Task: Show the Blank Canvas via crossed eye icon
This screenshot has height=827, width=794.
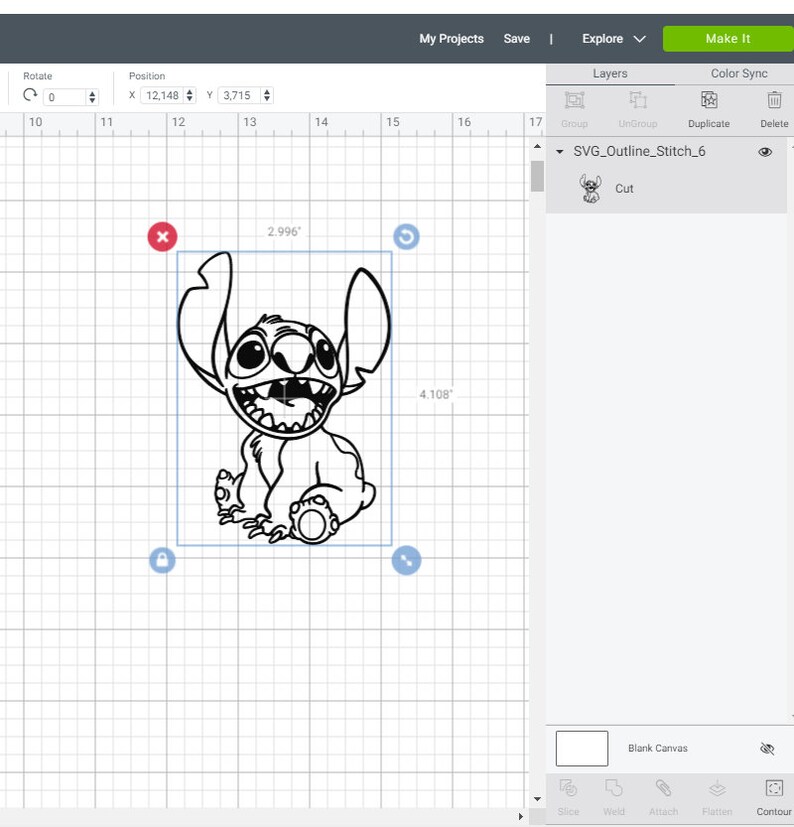Action: coord(767,748)
